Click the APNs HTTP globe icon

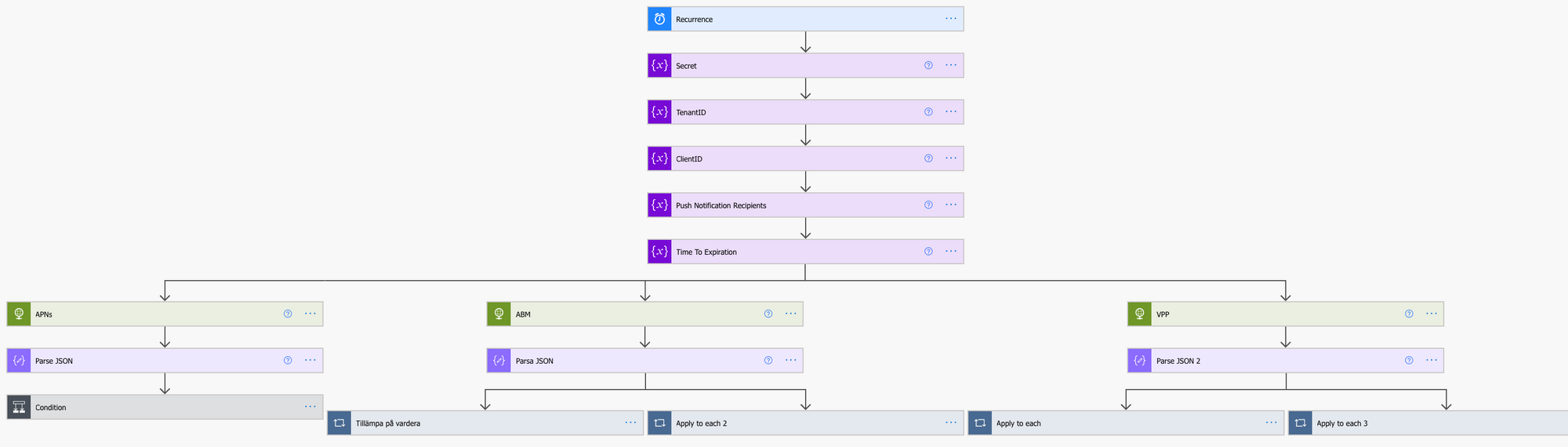coord(19,314)
